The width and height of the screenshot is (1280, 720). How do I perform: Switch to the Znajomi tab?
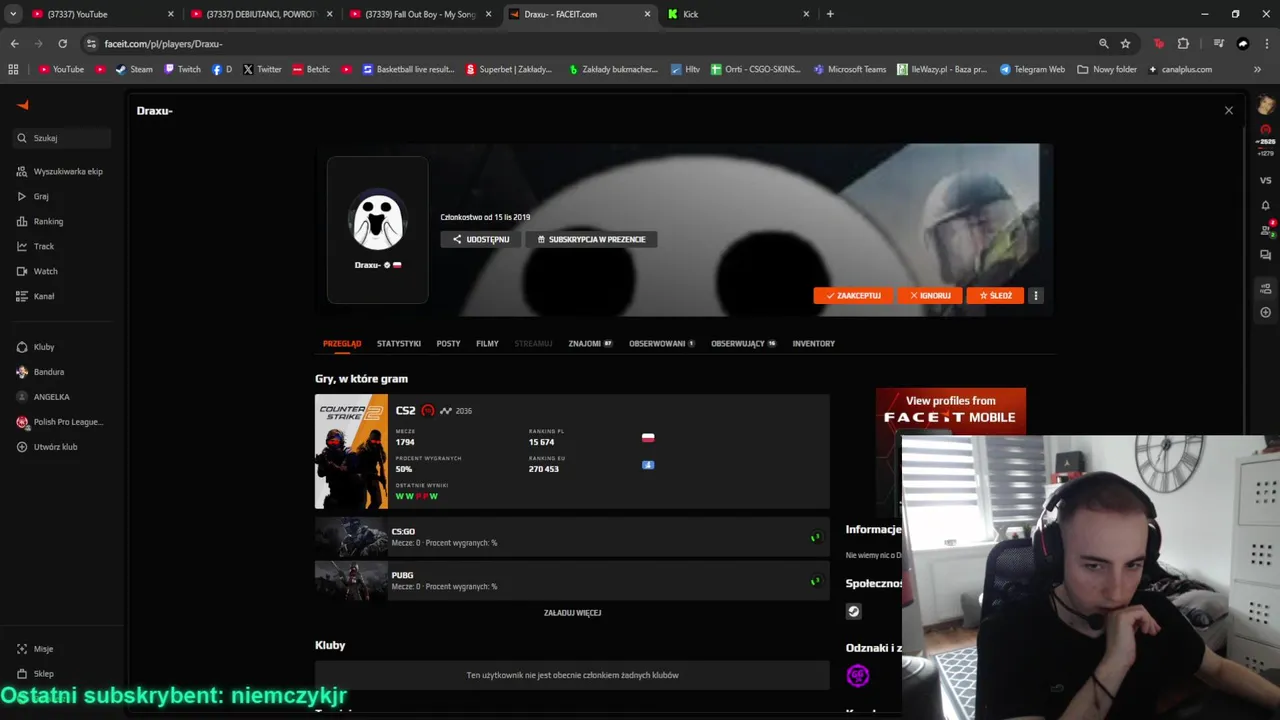[590, 344]
